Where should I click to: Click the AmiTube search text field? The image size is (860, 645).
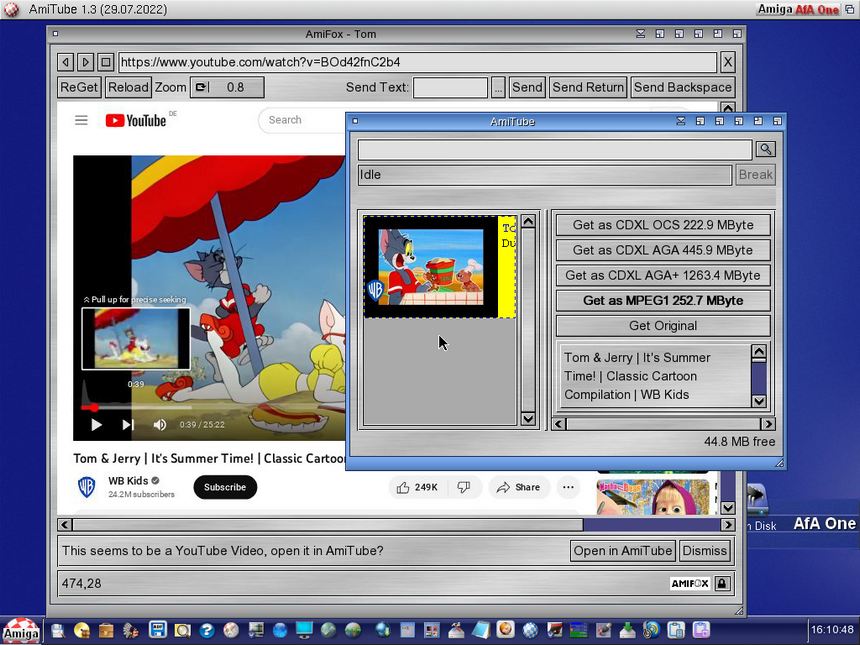click(555, 149)
